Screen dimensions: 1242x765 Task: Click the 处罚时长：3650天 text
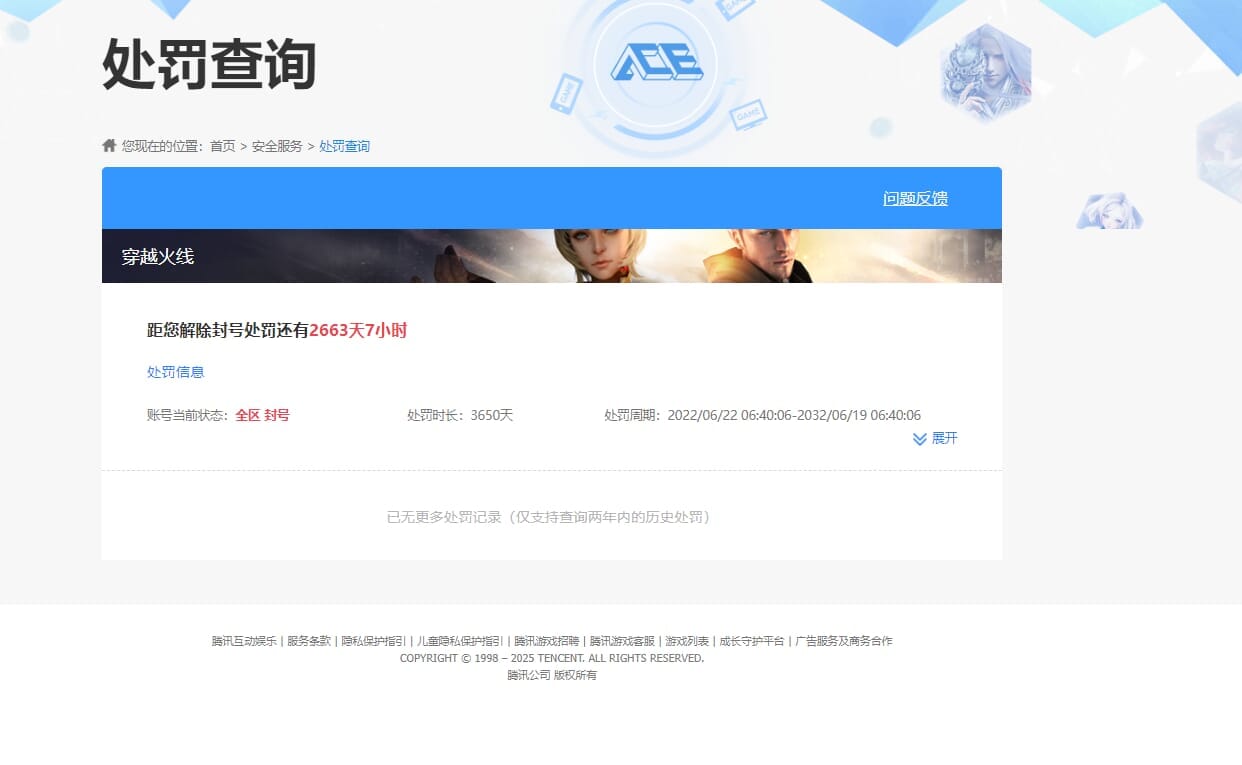pos(460,415)
